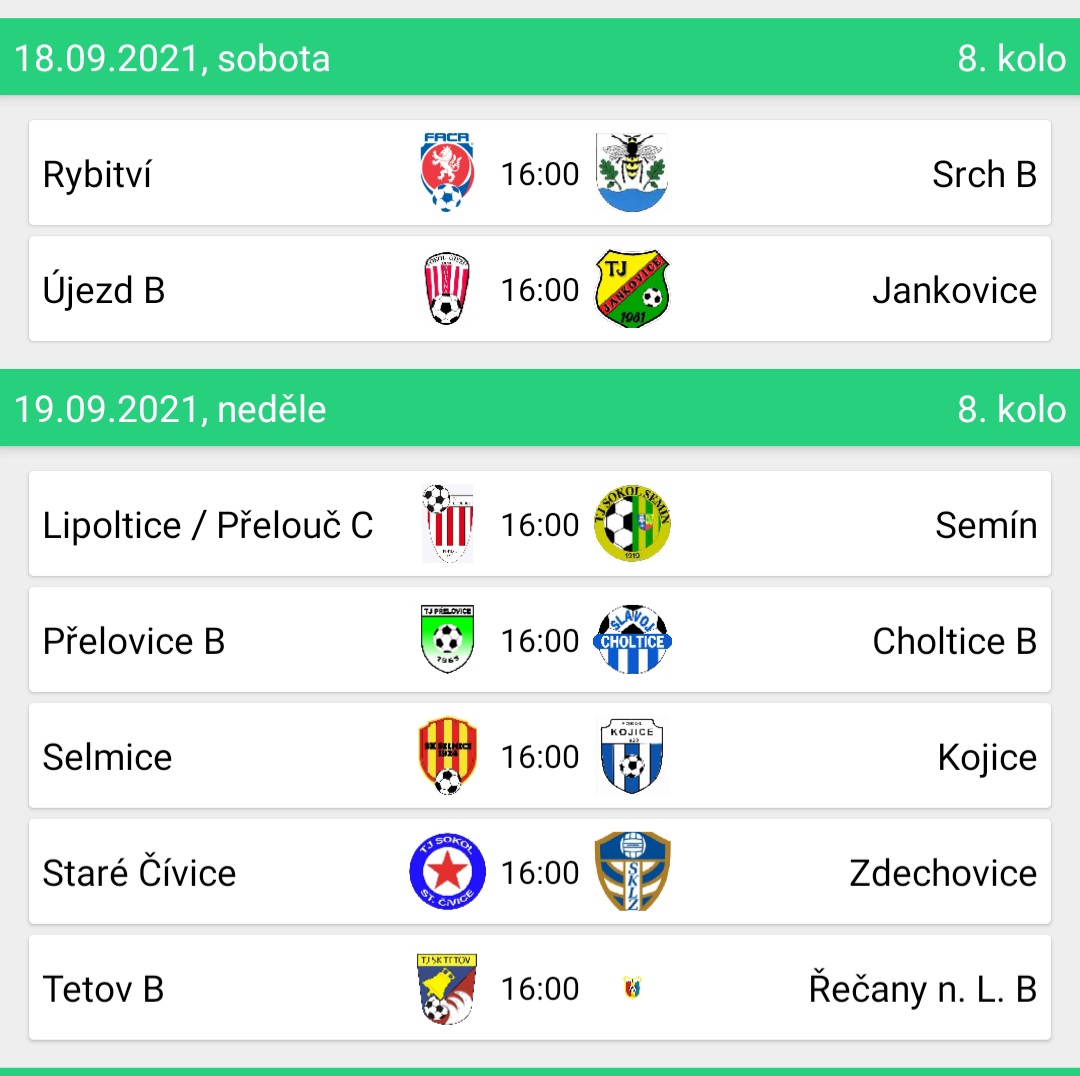Tap the TJ Sokol St. Čívice star logo

(447, 871)
